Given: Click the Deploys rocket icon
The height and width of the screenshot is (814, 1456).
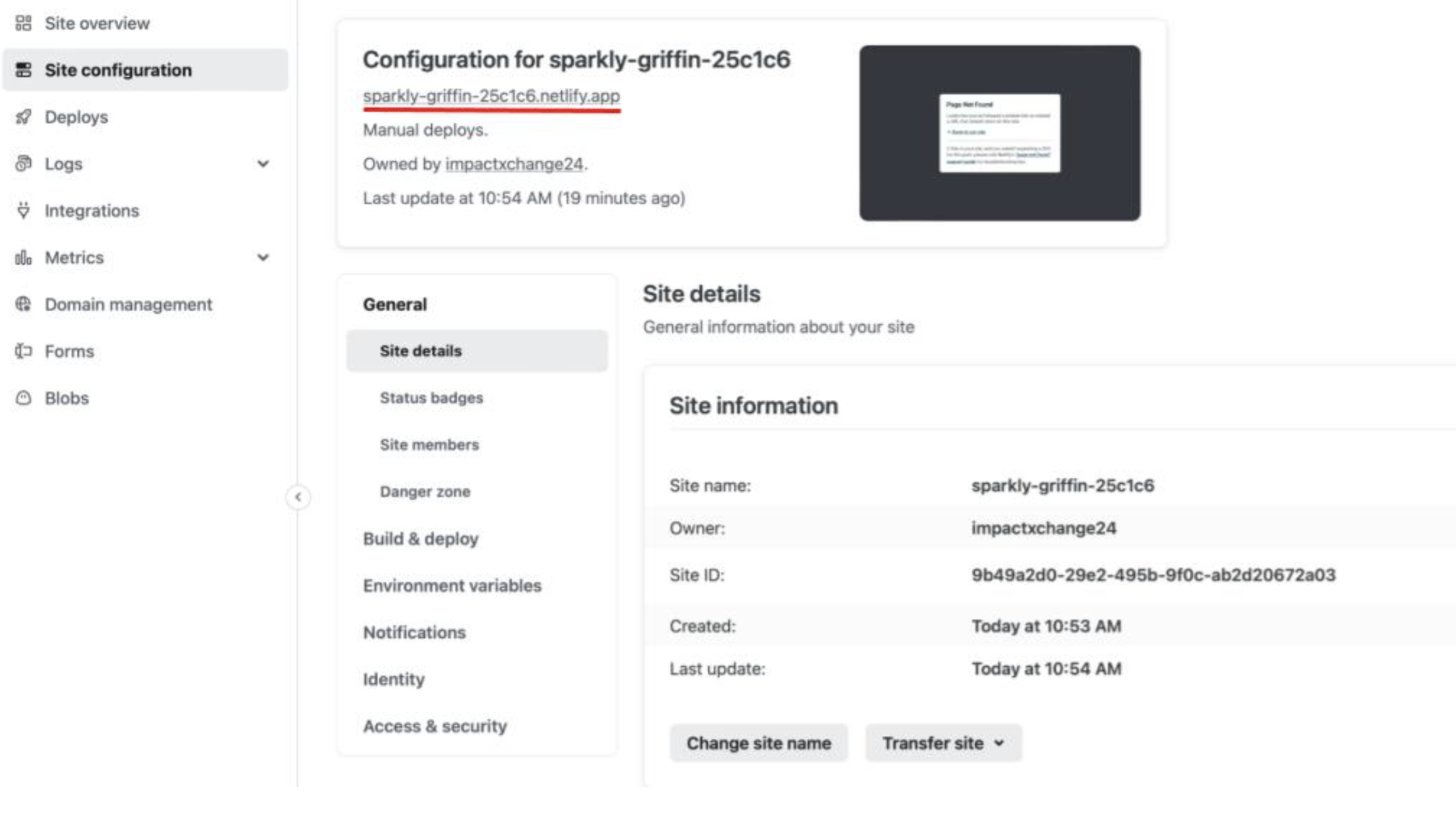Looking at the screenshot, I should (x=24, y=117).
